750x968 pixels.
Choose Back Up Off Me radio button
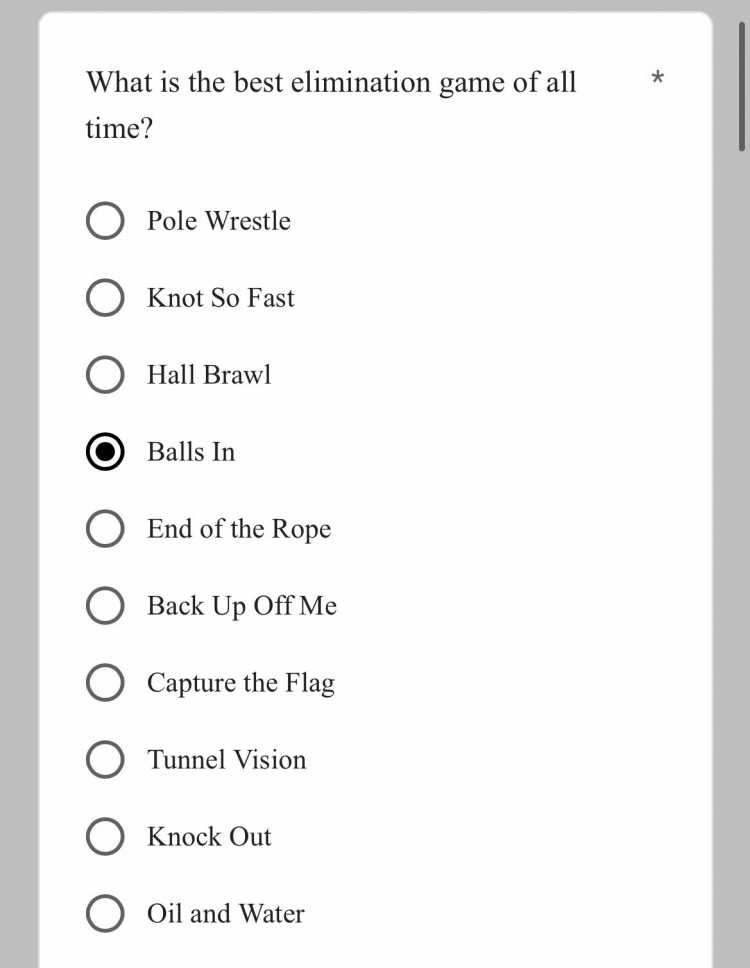105,606
